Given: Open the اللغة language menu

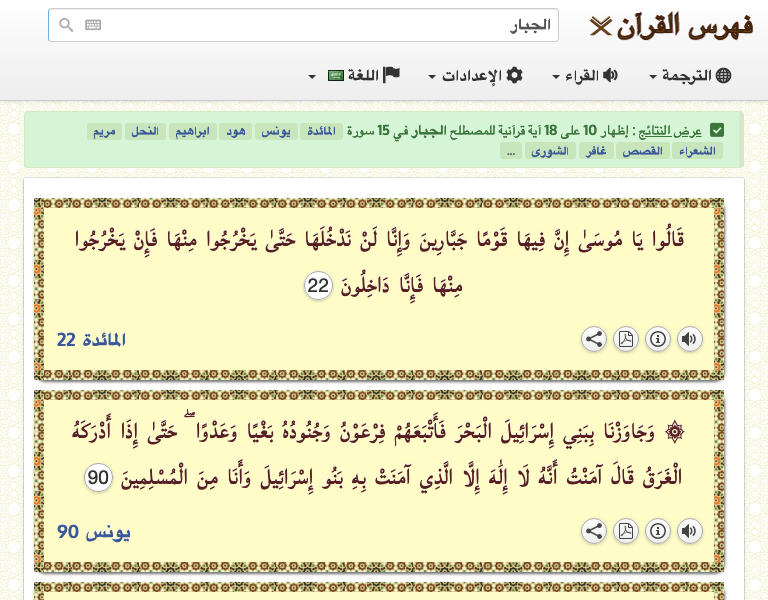Looking at the screenshot, I should click(x=355, y=75).
